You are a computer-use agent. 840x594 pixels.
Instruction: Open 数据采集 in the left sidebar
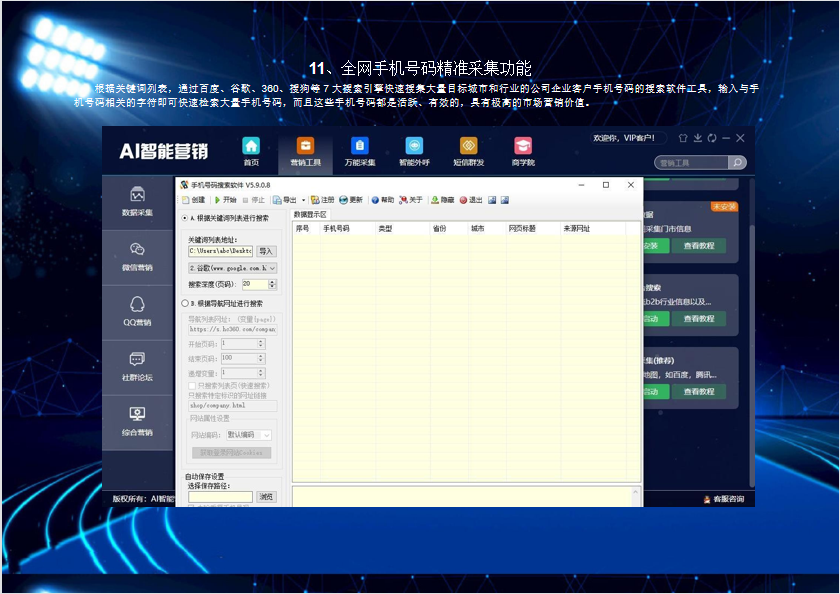(137, 201)
